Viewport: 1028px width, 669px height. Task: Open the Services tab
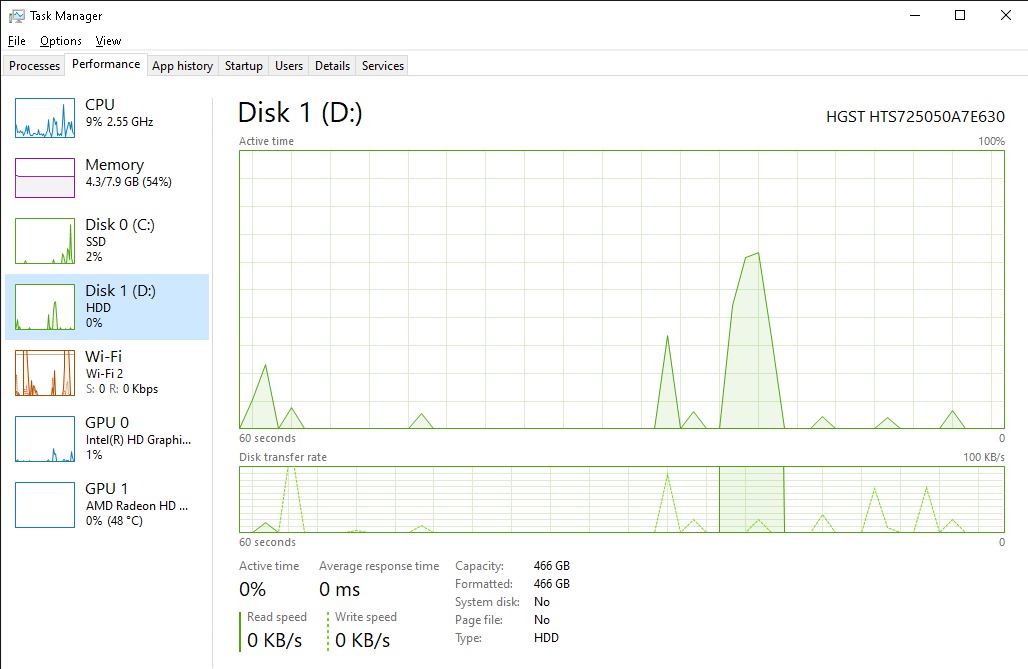tap(383, 66)
